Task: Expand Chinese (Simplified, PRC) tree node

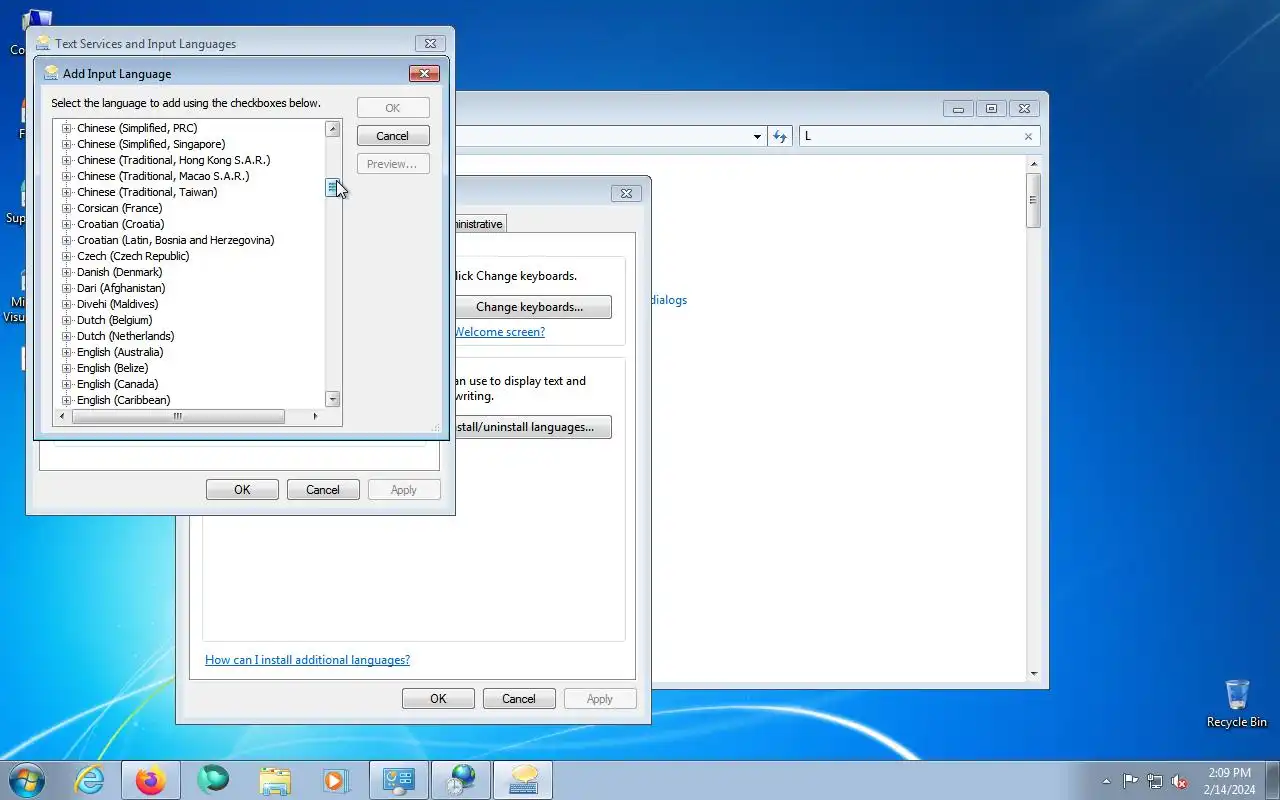Action: tap(67, 128)
